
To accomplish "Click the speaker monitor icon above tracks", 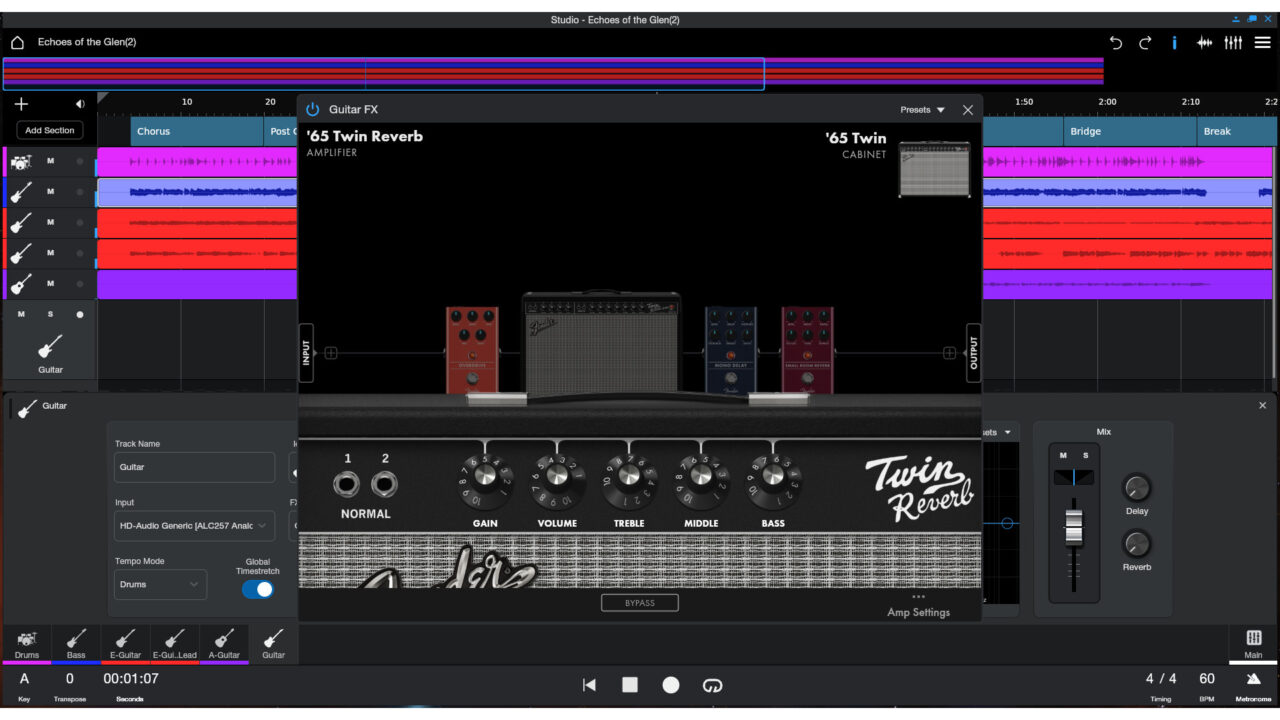I will (80, 104).
